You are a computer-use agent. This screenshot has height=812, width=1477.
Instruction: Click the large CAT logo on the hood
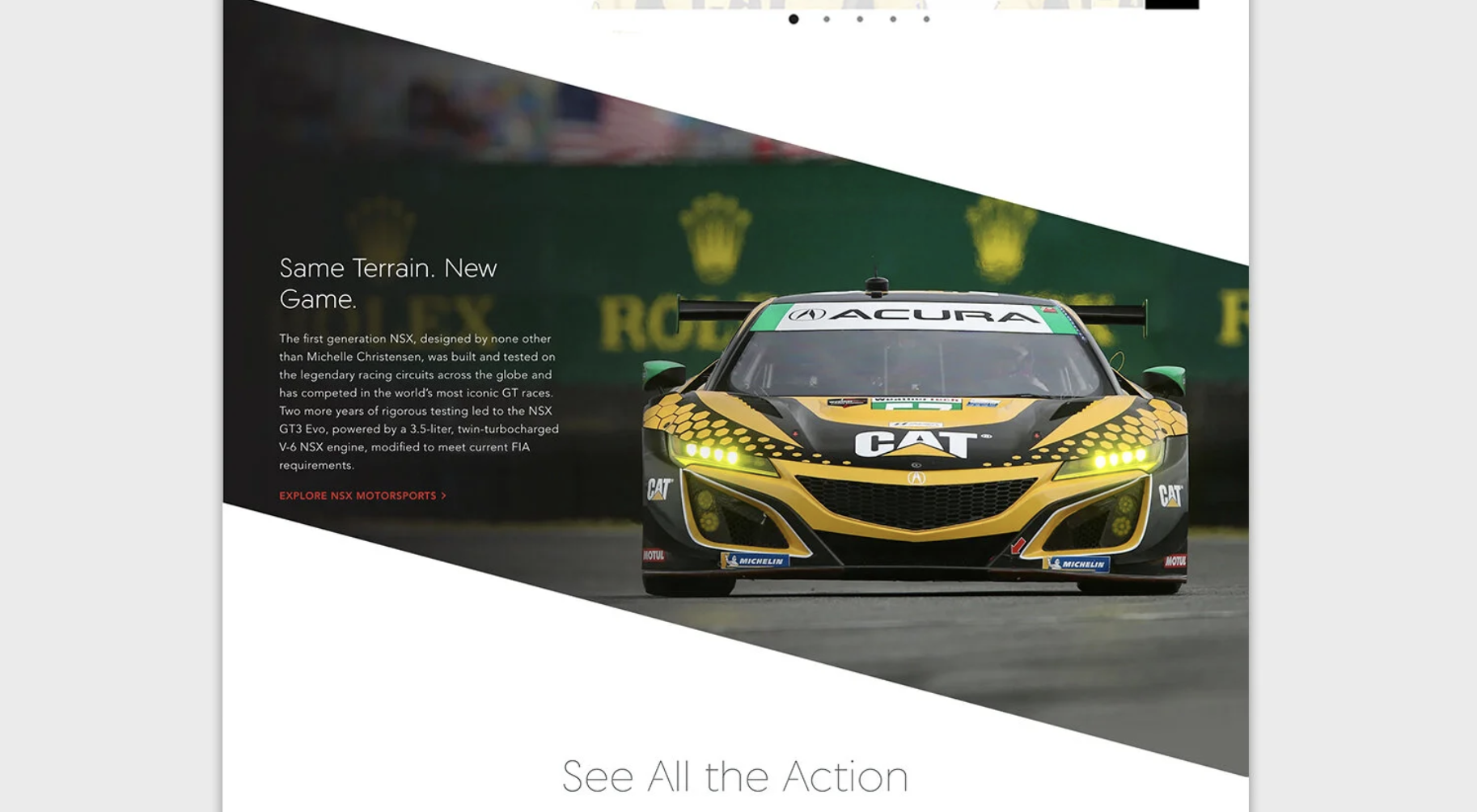pyautogui.click(x=916, y=444)
